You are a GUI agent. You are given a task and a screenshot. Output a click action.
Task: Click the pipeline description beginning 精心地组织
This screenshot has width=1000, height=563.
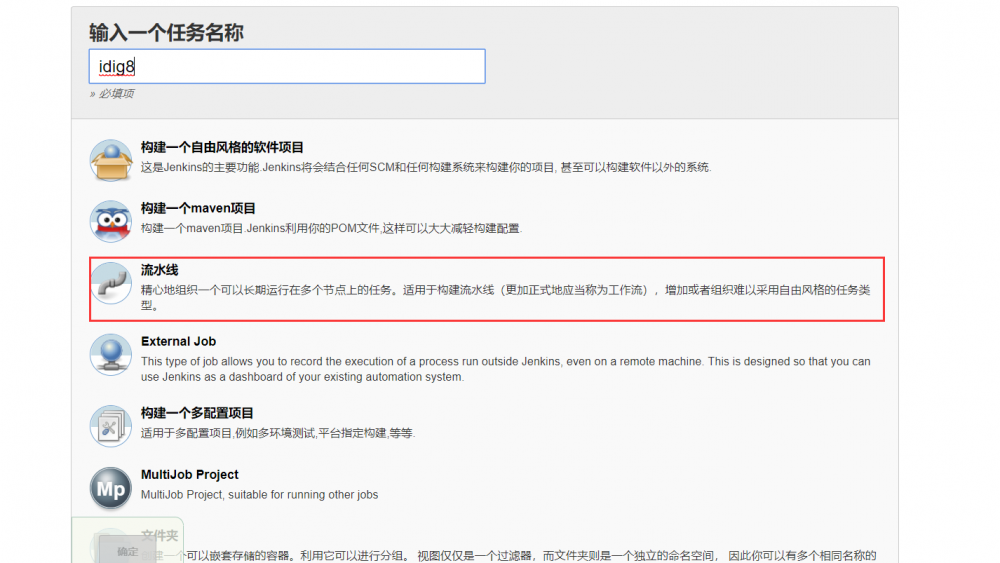pyautogui.click(x=505, y=297)
